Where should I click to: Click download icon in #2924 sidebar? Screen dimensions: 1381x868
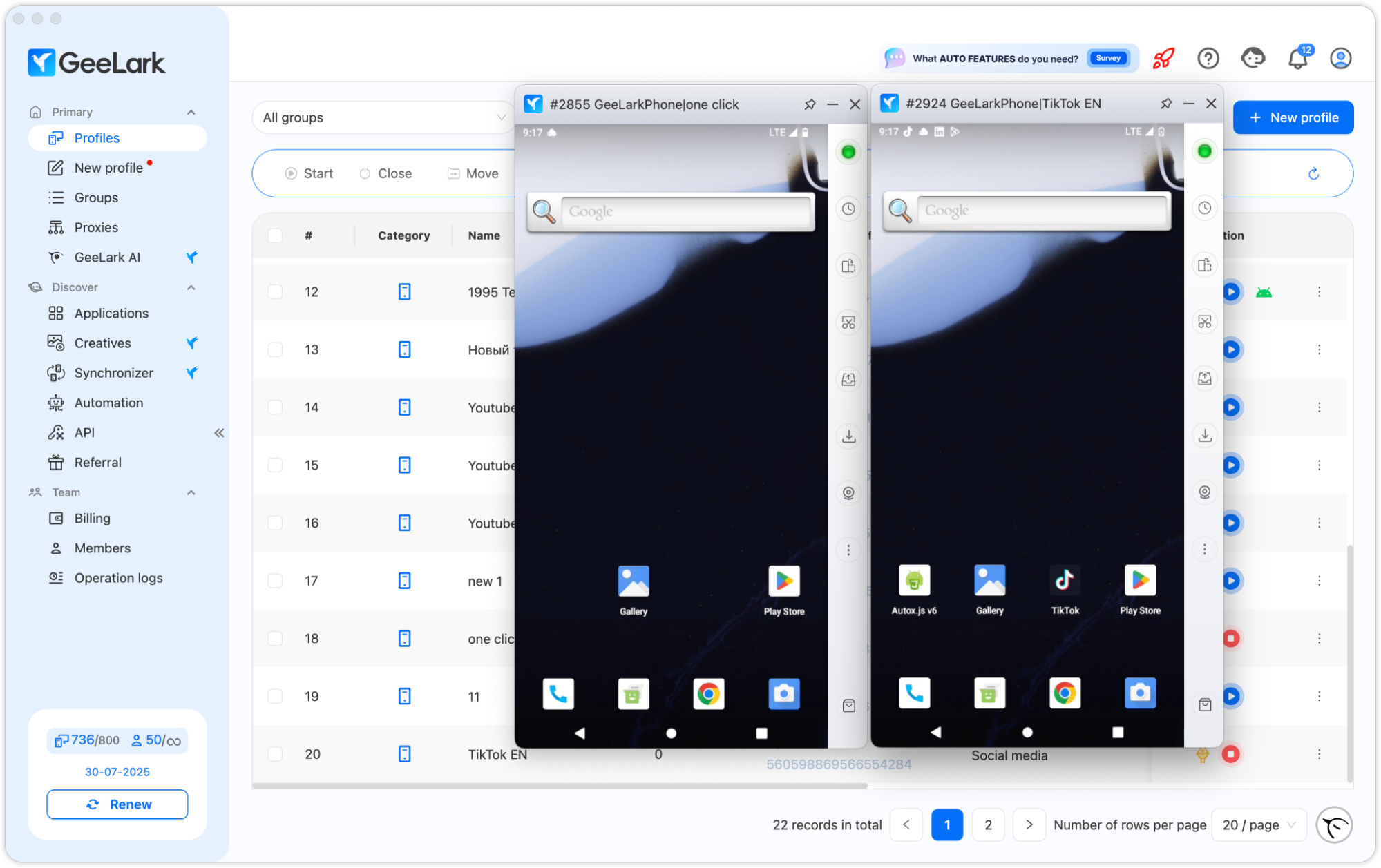click(1204, 435)
